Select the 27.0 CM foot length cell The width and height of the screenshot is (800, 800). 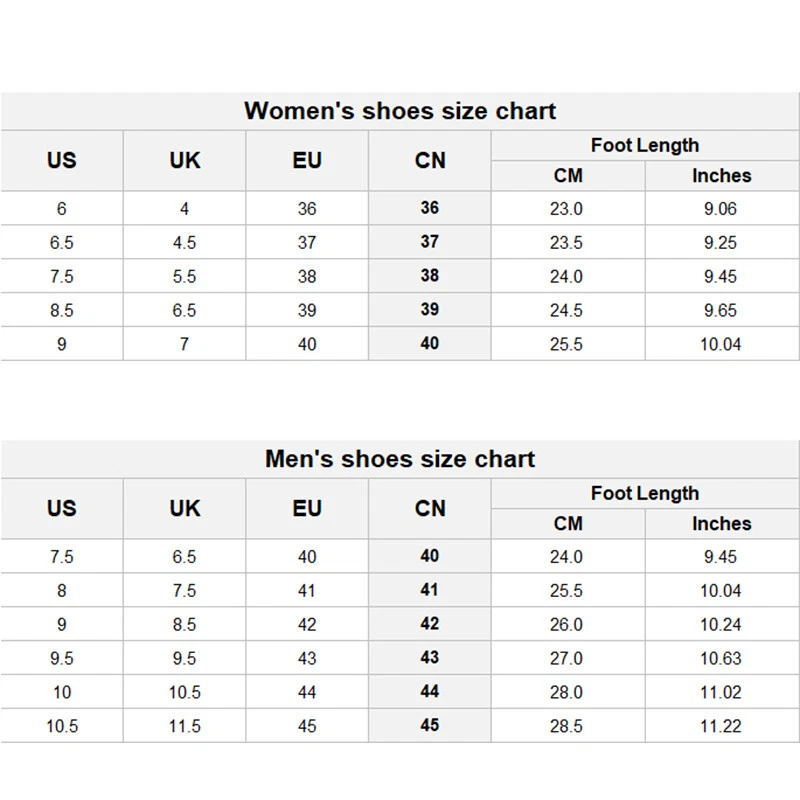566,658
